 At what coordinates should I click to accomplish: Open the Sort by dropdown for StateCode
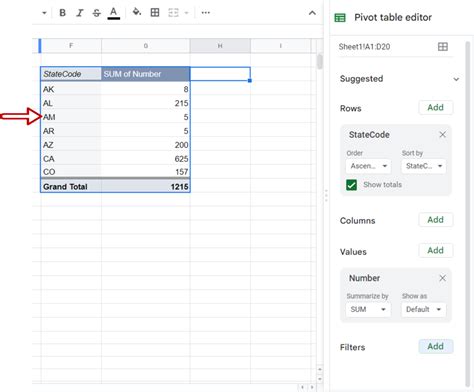click(x=424, y=166)
